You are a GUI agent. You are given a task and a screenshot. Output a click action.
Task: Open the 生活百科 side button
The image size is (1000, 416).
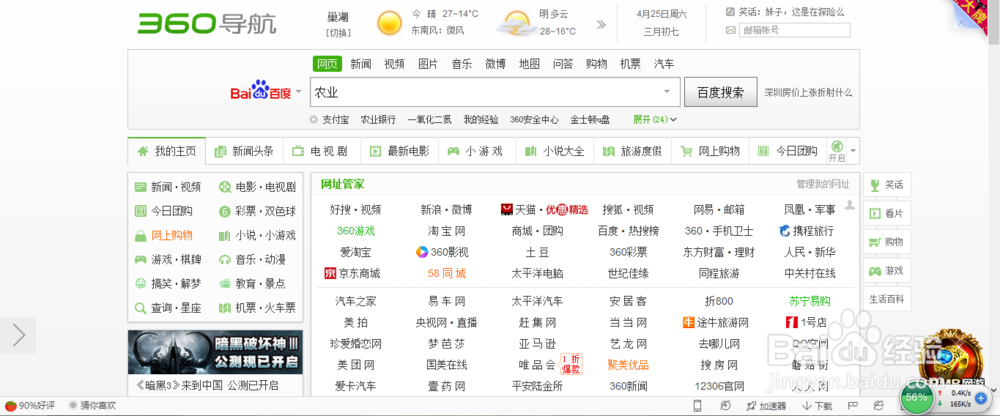[887, 299]
